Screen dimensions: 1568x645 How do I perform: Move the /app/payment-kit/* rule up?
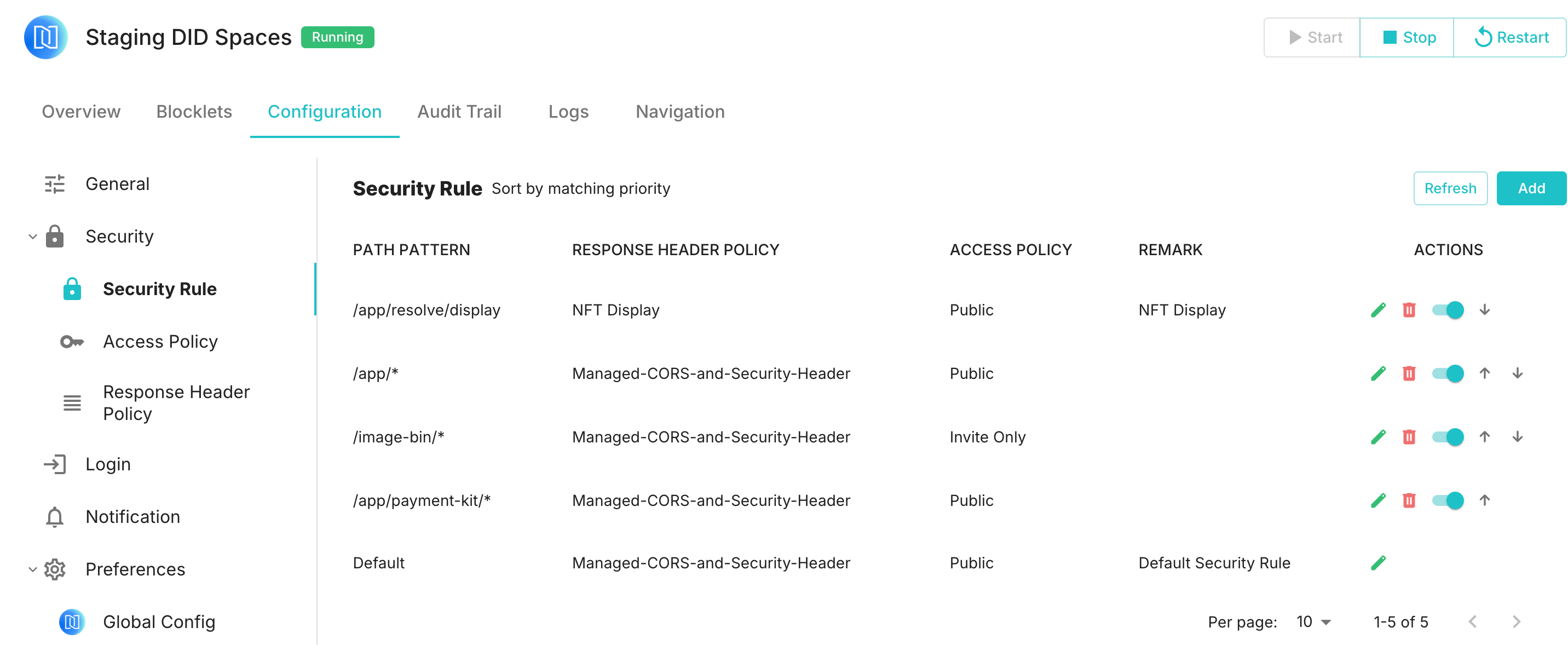coord(1485,500)
